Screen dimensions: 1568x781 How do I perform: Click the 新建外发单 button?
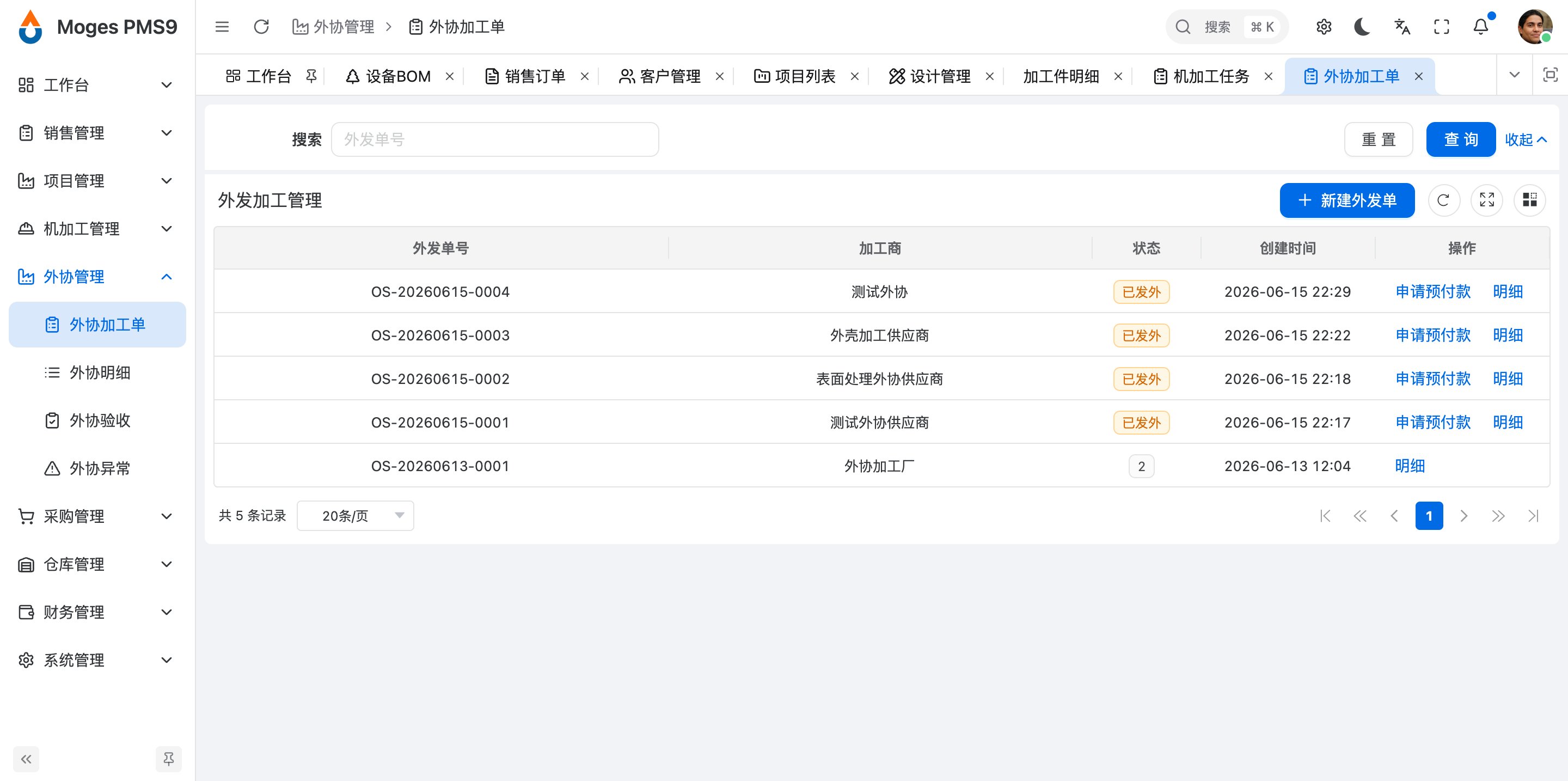(x=1347, y=200)
